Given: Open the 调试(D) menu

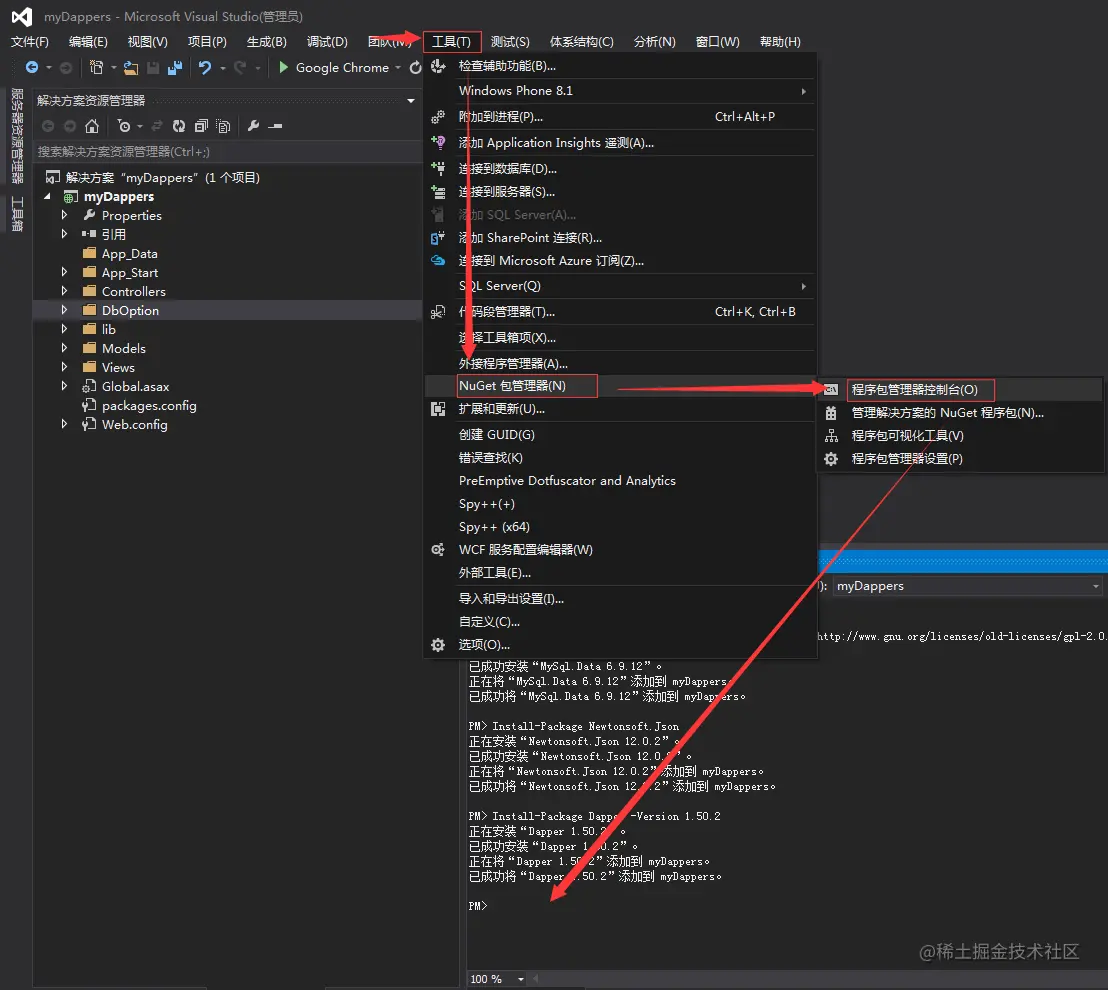Looking at the screenshot, I should [x=327, y=42].
